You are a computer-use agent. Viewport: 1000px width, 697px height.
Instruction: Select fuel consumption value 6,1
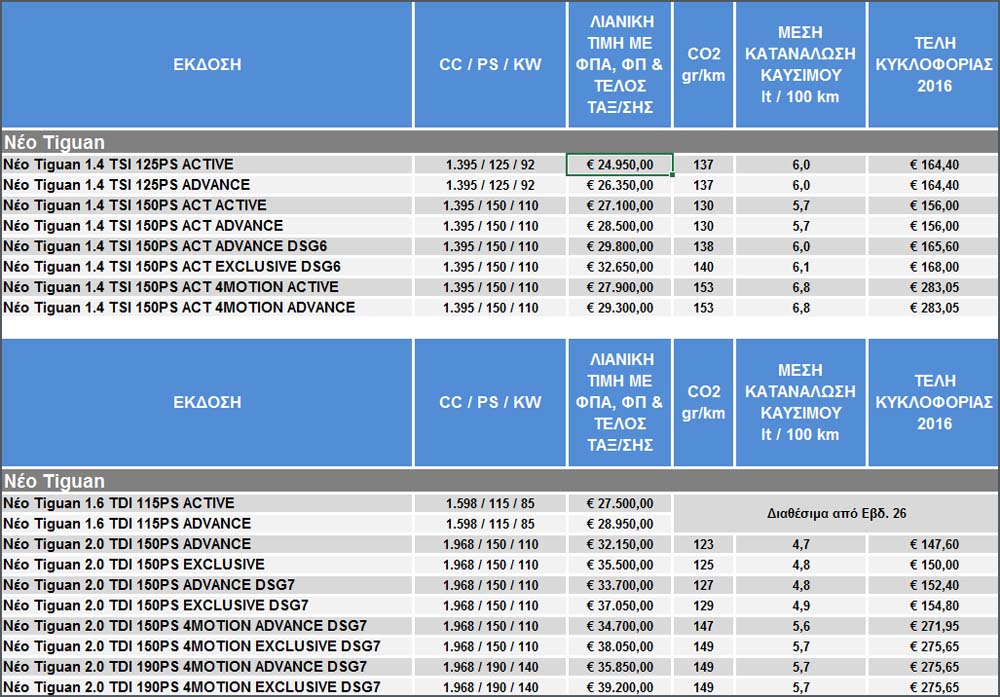click(800, 267)
